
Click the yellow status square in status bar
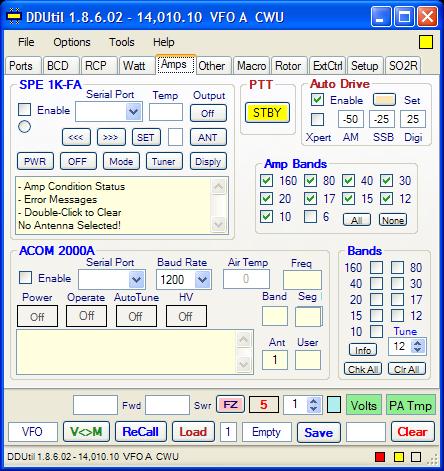[x=399, y=457]
